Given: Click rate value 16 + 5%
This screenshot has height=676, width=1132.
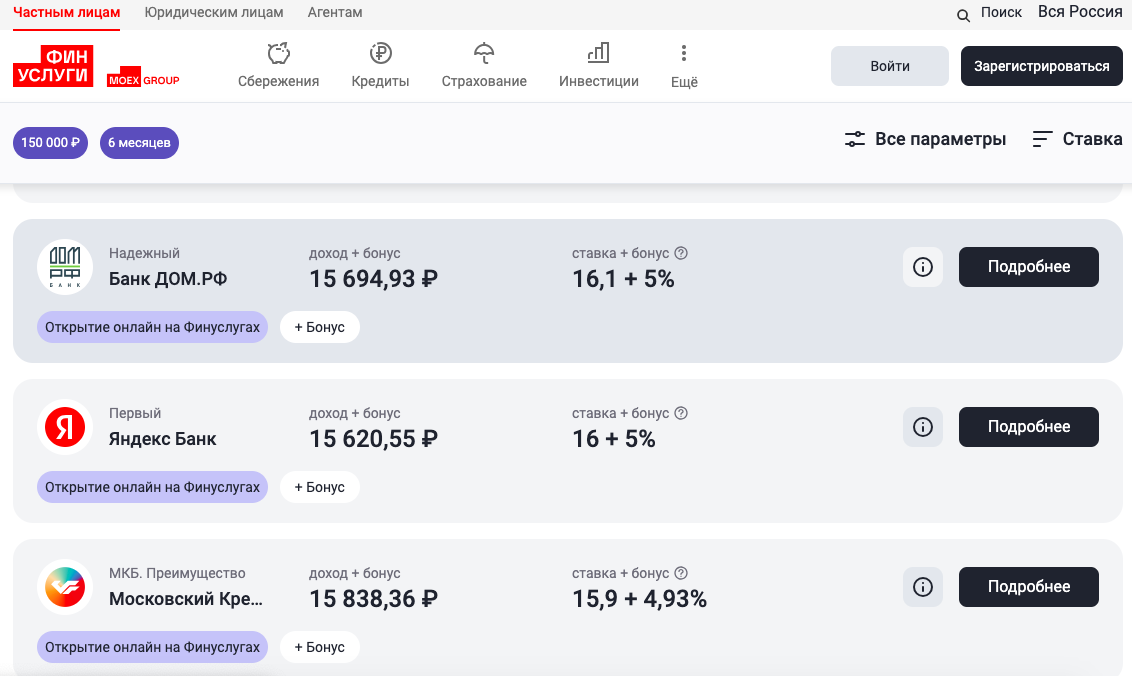Looking at the screenshot, I should point(614,439).
